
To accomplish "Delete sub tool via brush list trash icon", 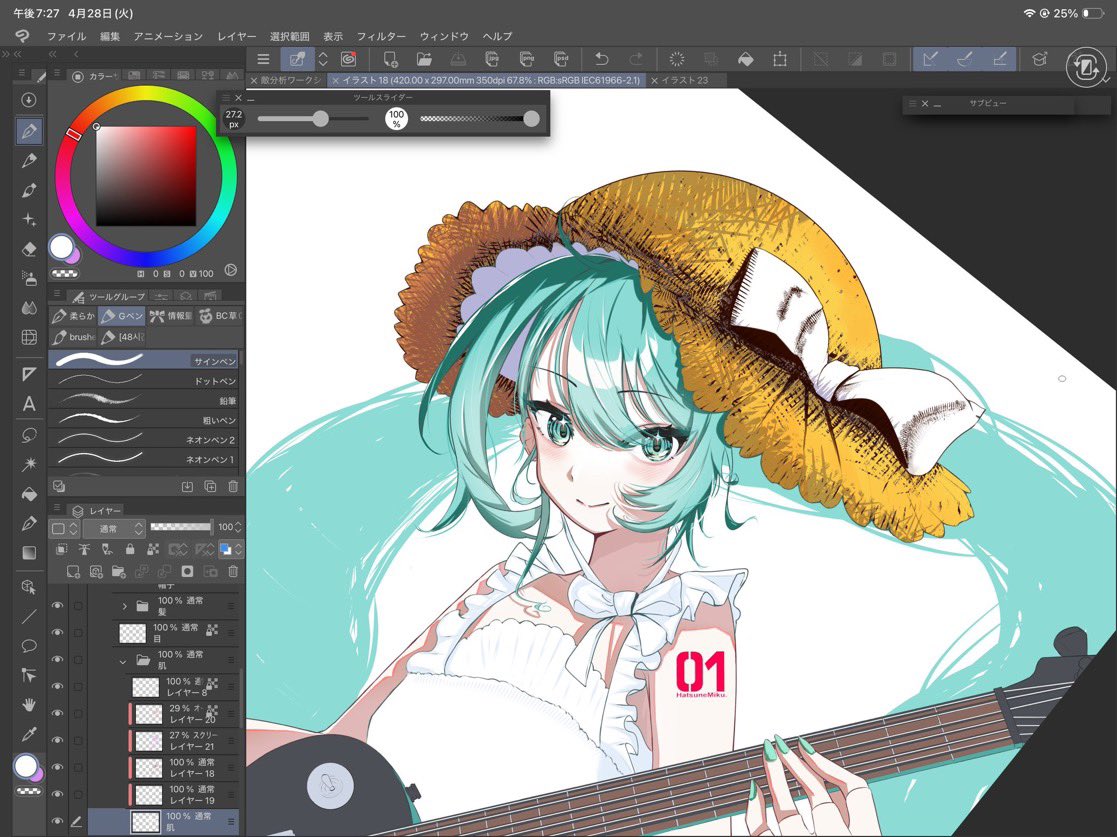I will [233, 487].
